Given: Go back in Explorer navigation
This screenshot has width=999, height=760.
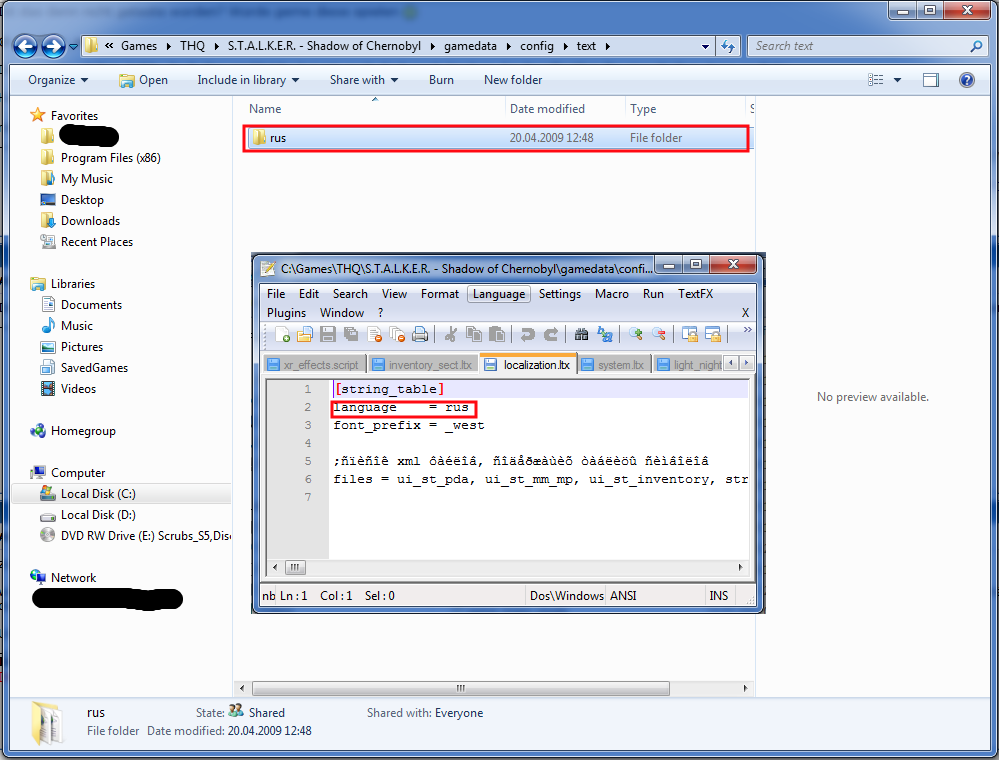Looking at the screenshot, I should point(25,47).
